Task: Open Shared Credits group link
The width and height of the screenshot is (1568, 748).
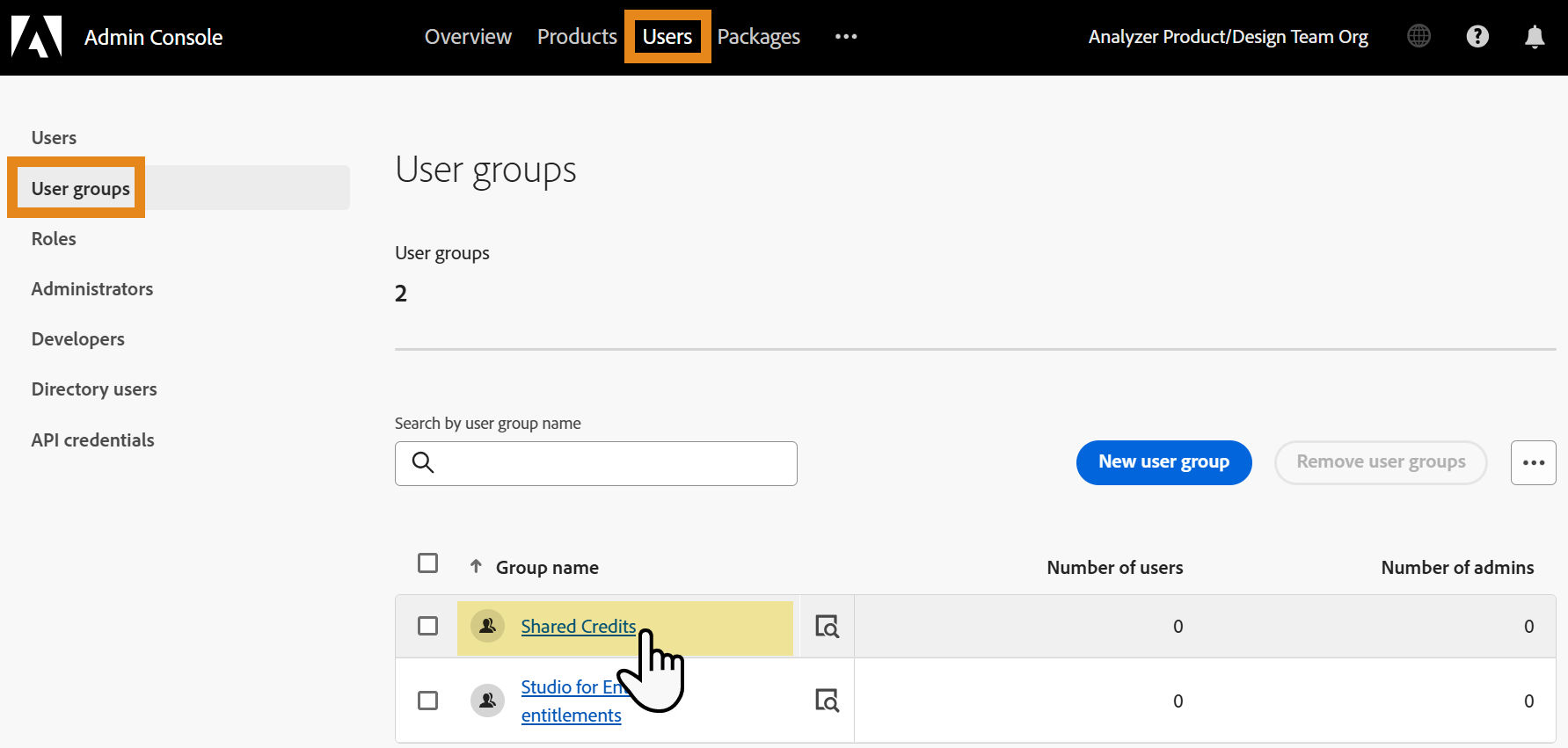Action: click(578, 626)
